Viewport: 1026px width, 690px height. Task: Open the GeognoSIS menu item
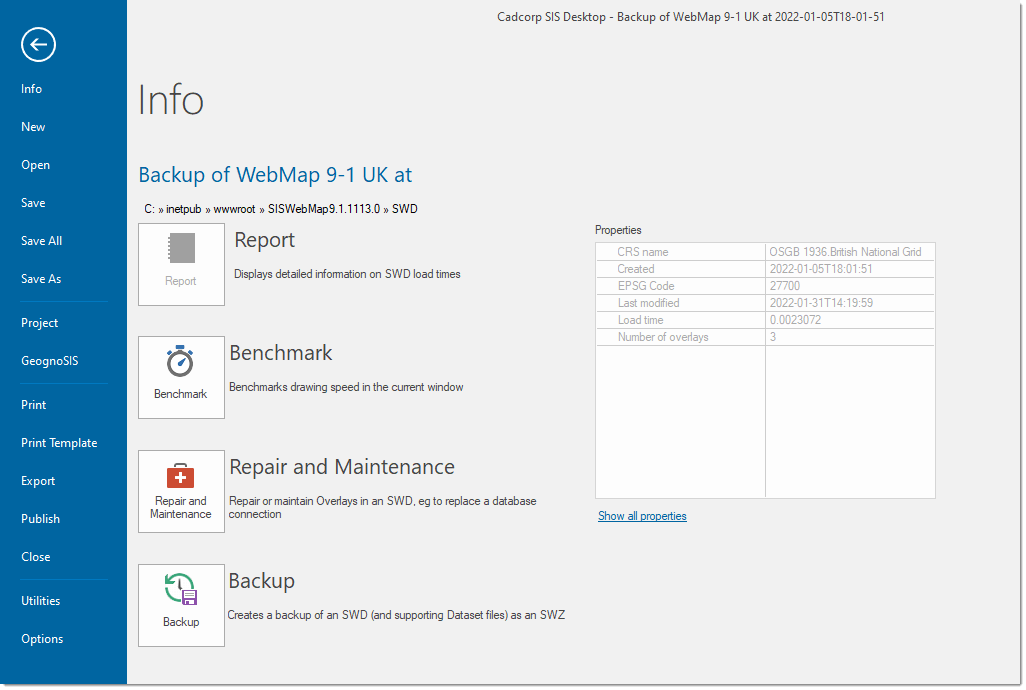tap(49, 361)
